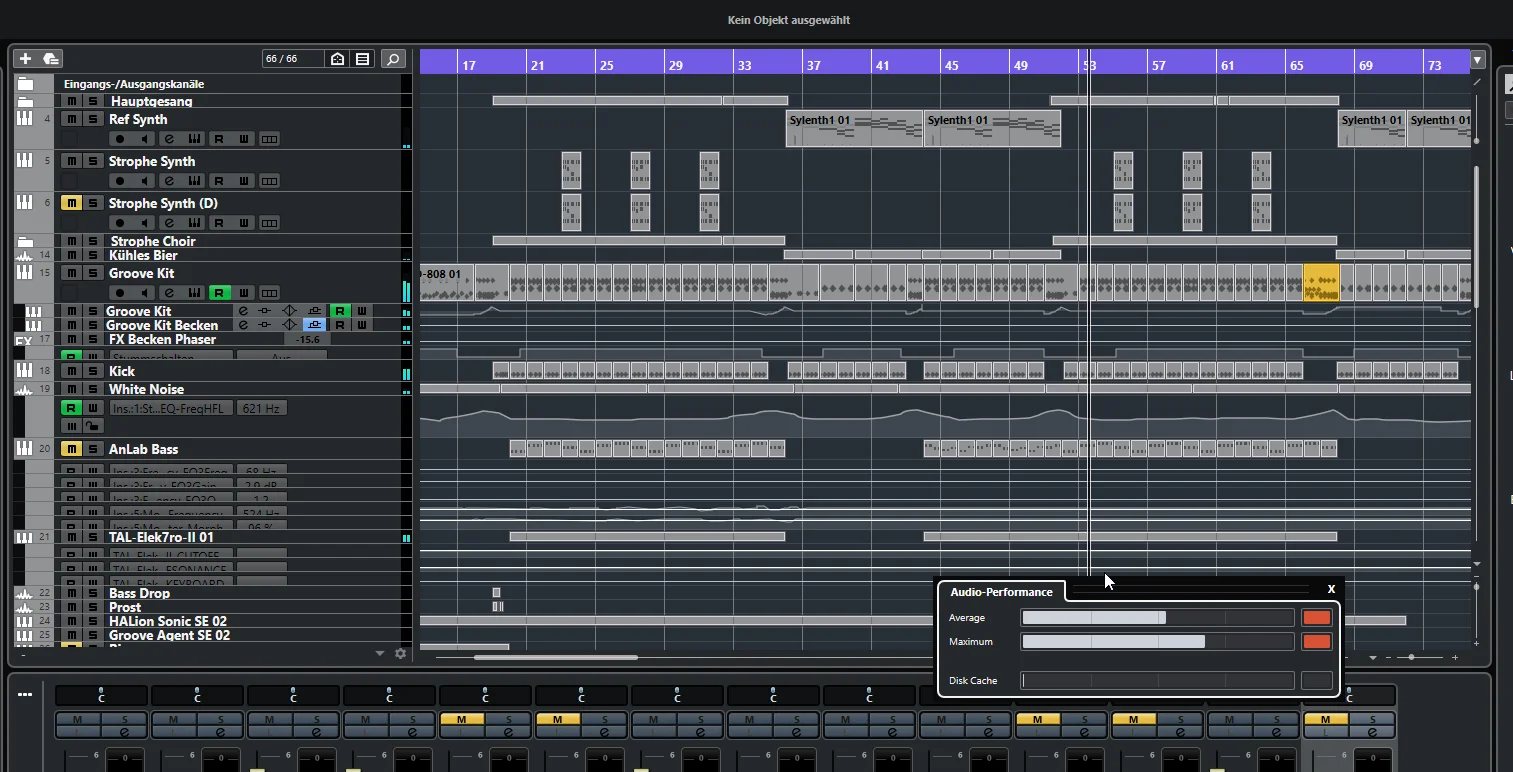This screenshot has width=1513, height=772.
Task: Click the 621 Hz automation value field
Action: coord(261,408)
